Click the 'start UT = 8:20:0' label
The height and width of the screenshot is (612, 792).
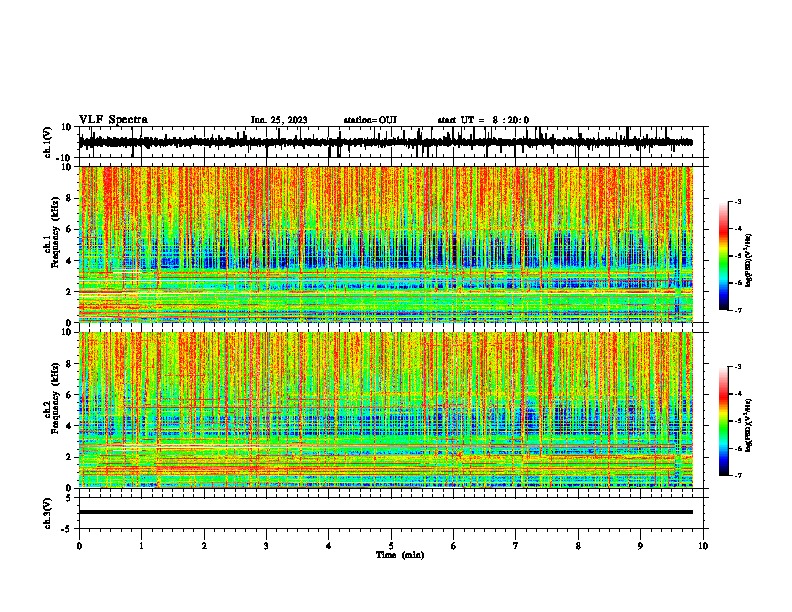(x=483, y=120)
